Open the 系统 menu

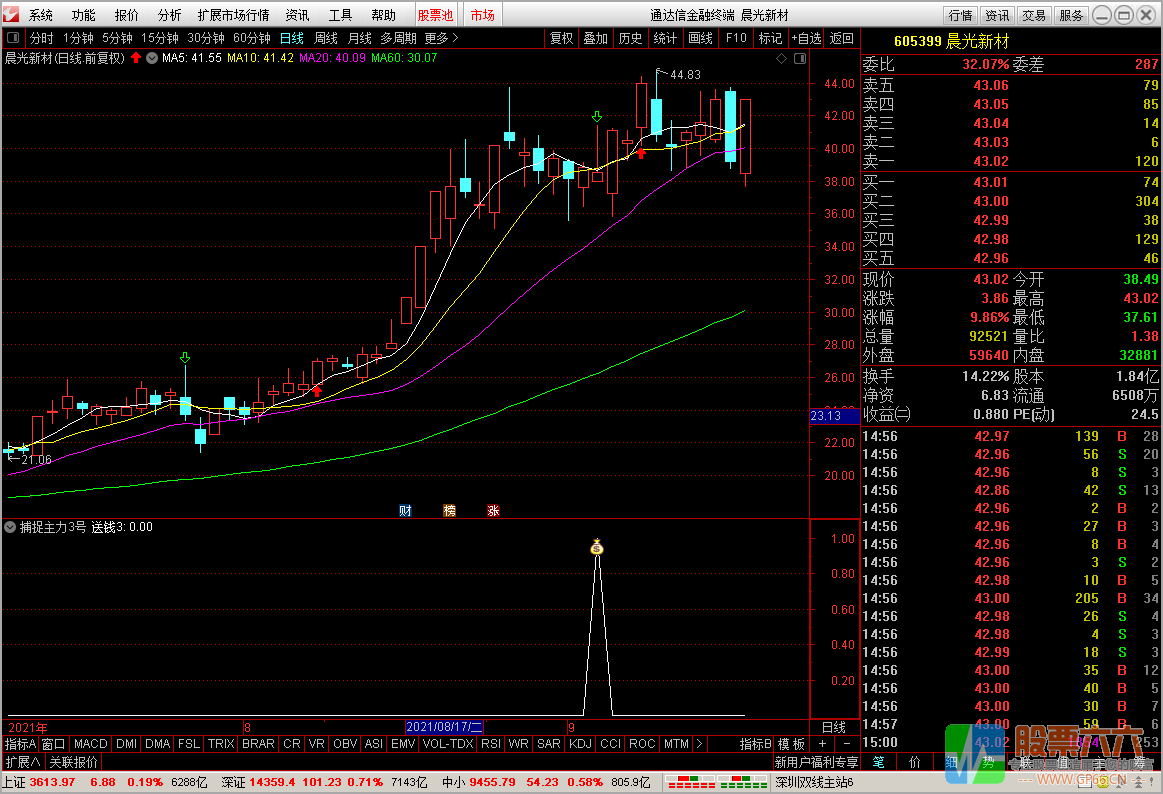coord(41,15)
